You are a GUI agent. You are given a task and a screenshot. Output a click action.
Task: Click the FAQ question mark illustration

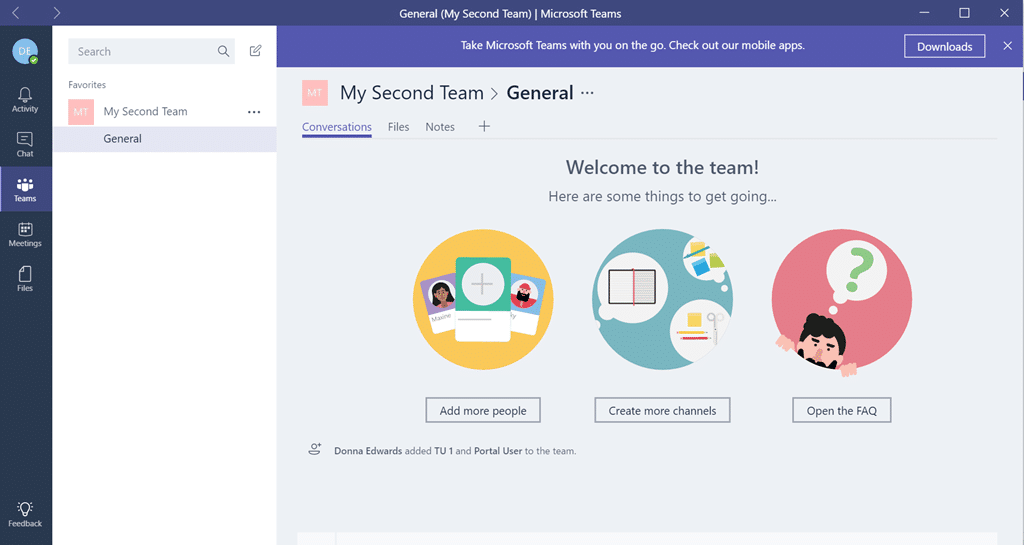[x=842, y=302]
